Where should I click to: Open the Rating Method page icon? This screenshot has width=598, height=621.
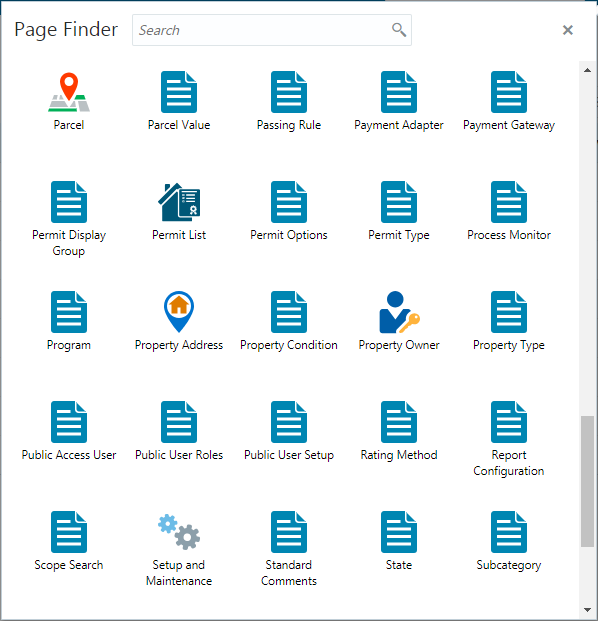pos(399,422)
